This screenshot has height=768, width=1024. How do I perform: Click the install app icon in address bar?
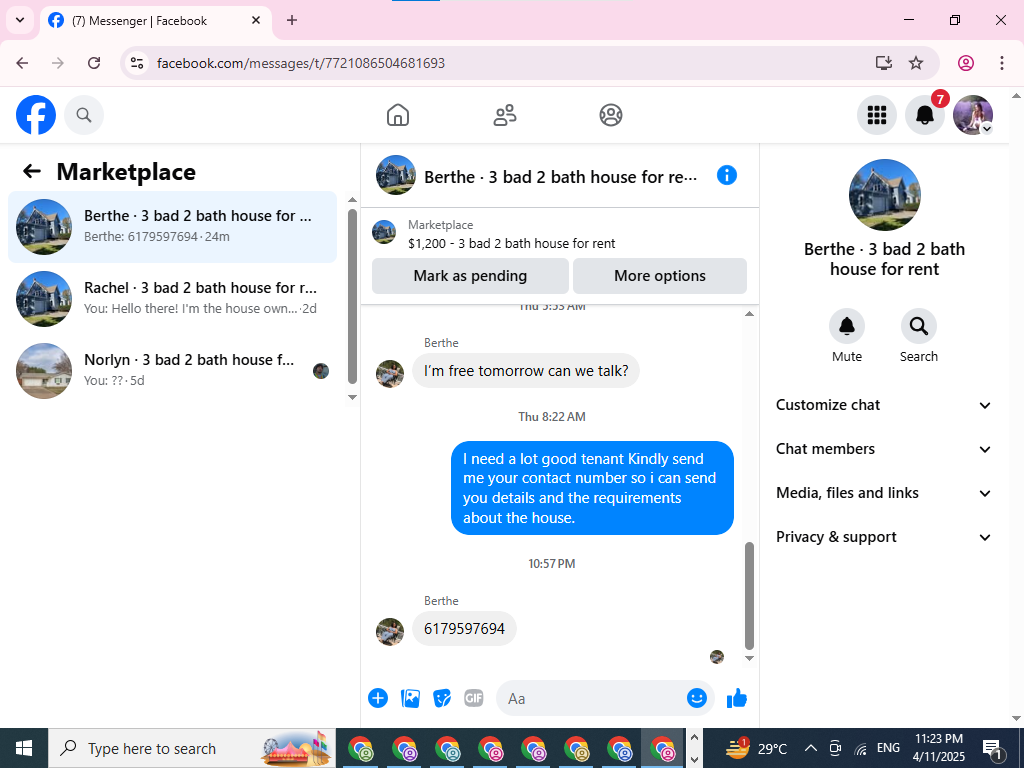884,63
